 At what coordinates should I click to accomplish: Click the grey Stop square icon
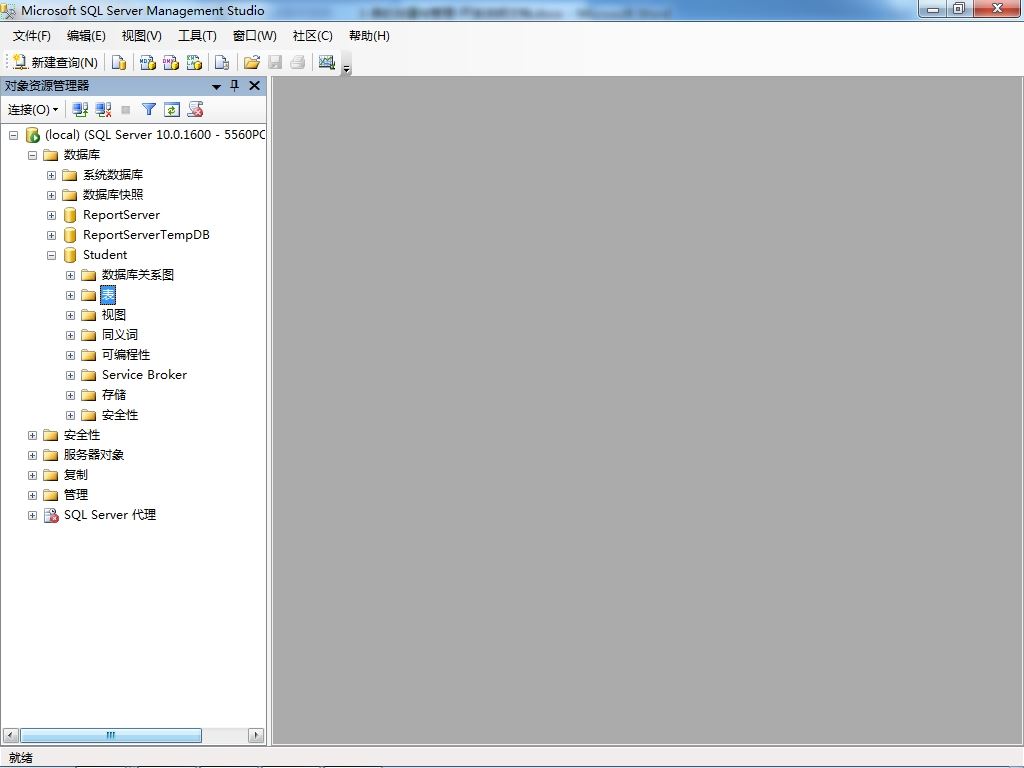point(126,110)
